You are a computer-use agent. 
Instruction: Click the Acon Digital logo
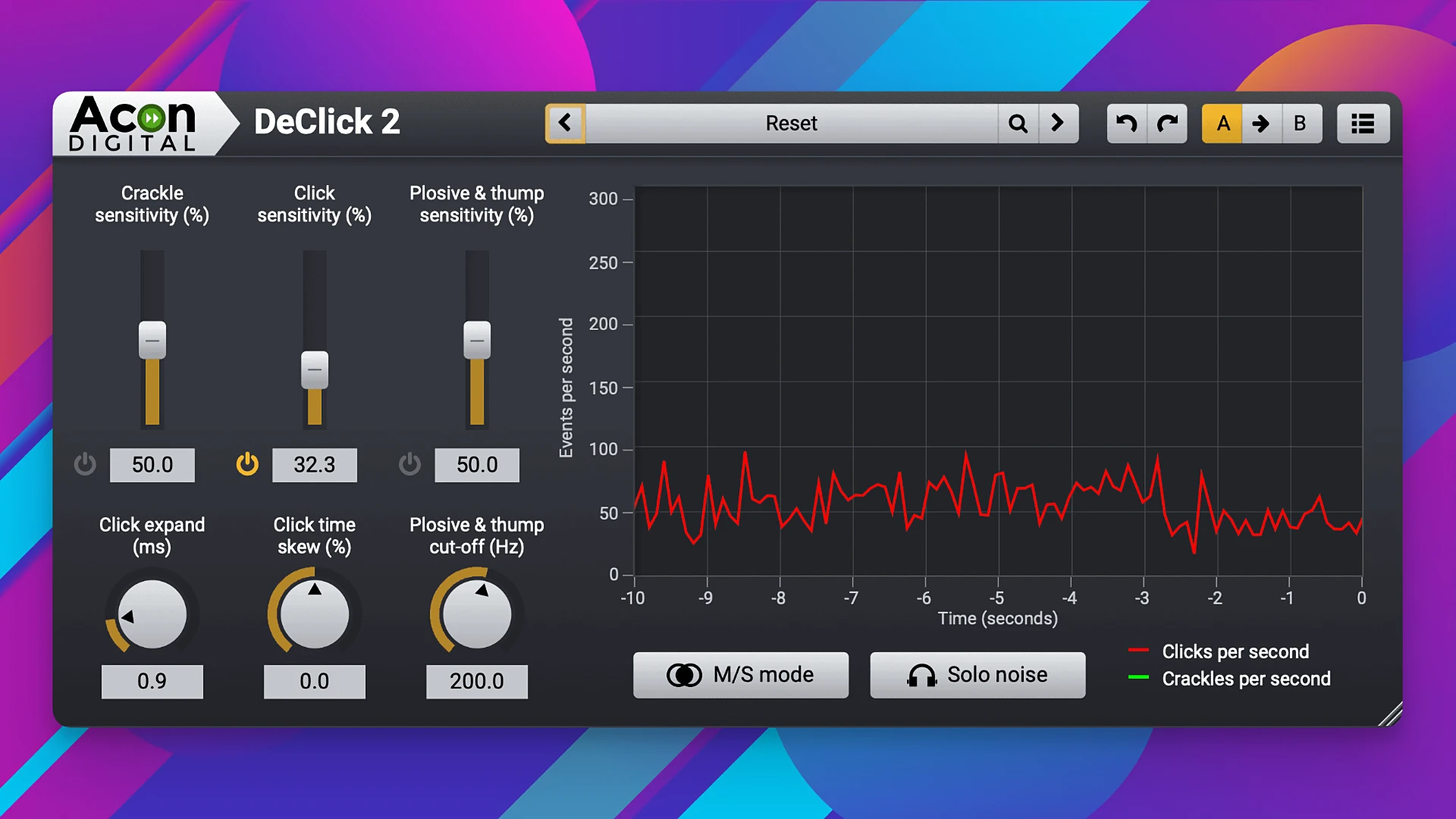coord(133,124)
